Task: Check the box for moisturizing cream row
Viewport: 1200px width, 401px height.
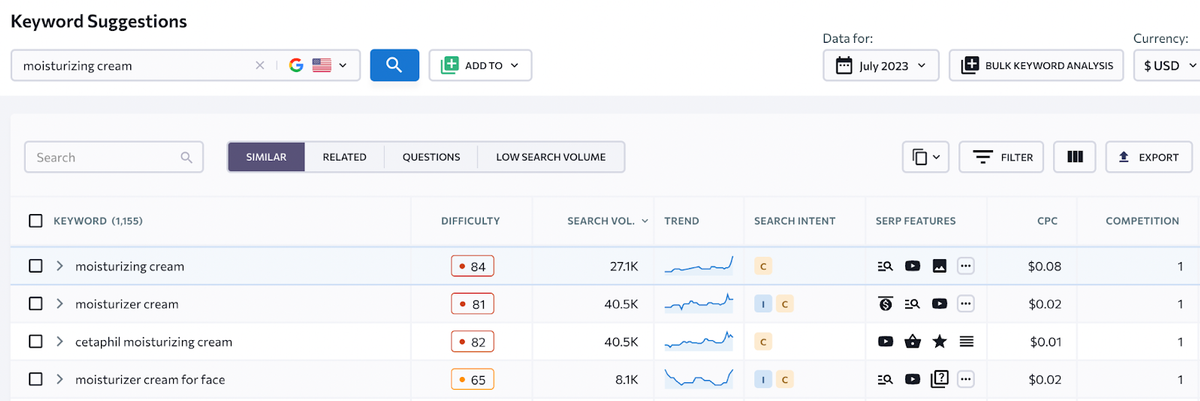Action: point(36,266)
